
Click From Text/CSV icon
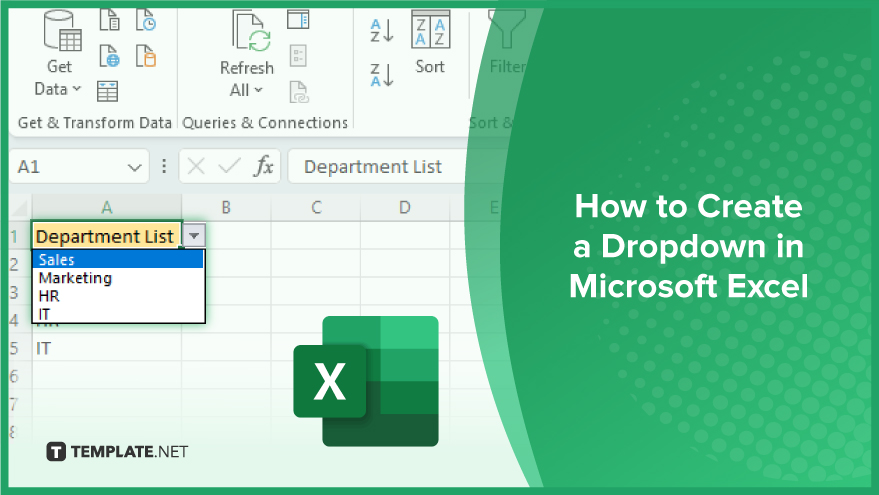pyautogui.click(x=109, y=20)
